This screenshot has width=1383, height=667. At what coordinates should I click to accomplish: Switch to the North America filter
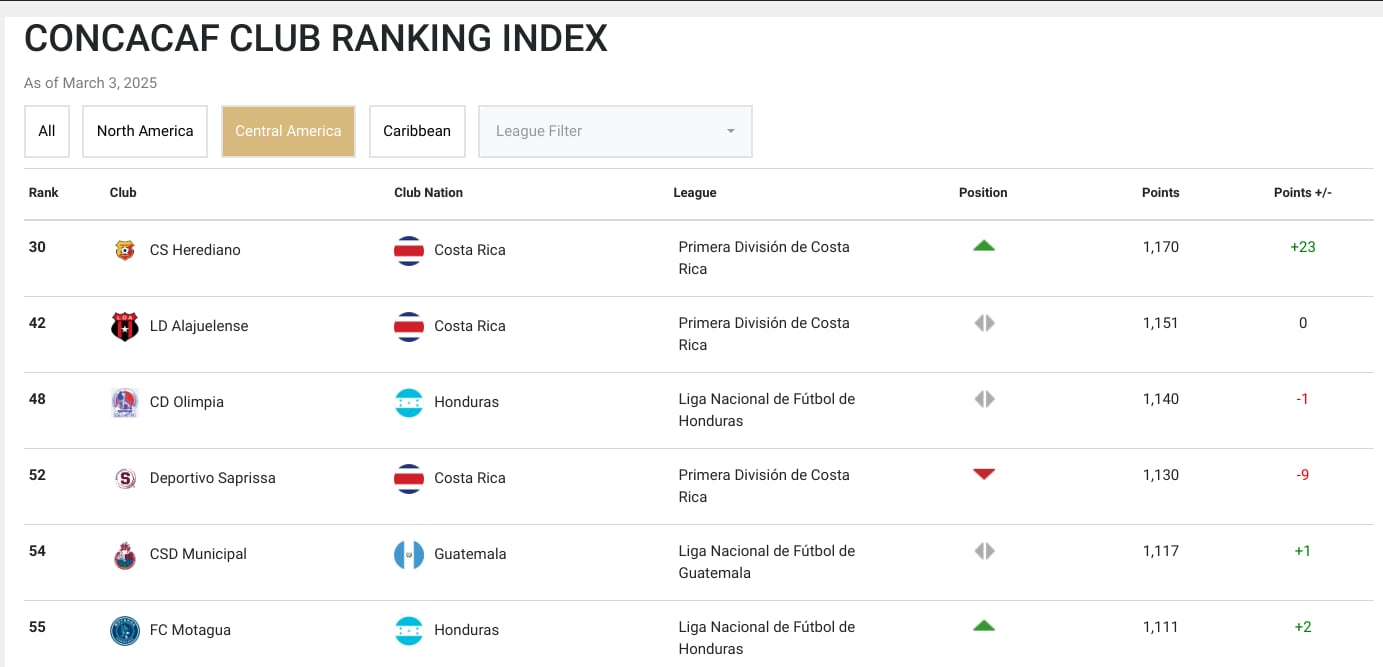(x=145, y=131)
